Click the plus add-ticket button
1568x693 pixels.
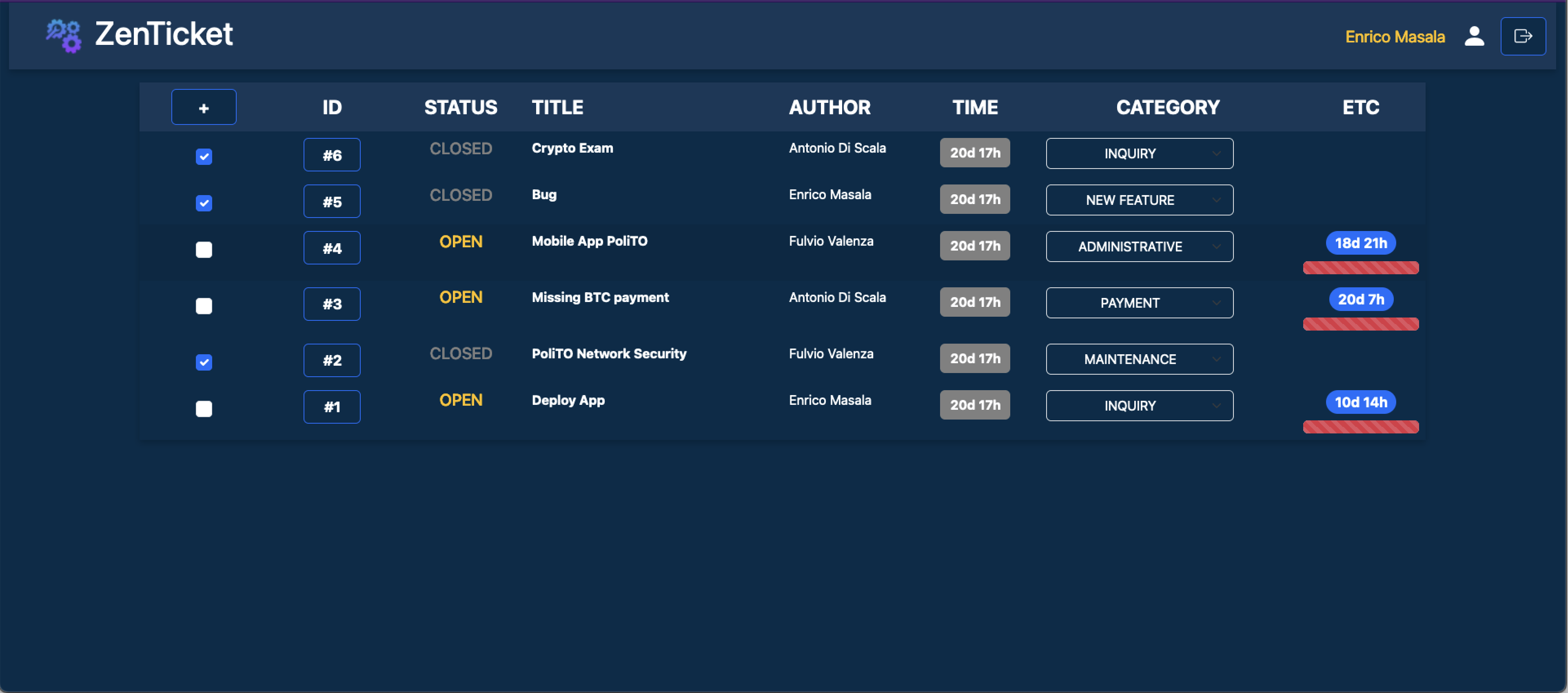point(203,107)
